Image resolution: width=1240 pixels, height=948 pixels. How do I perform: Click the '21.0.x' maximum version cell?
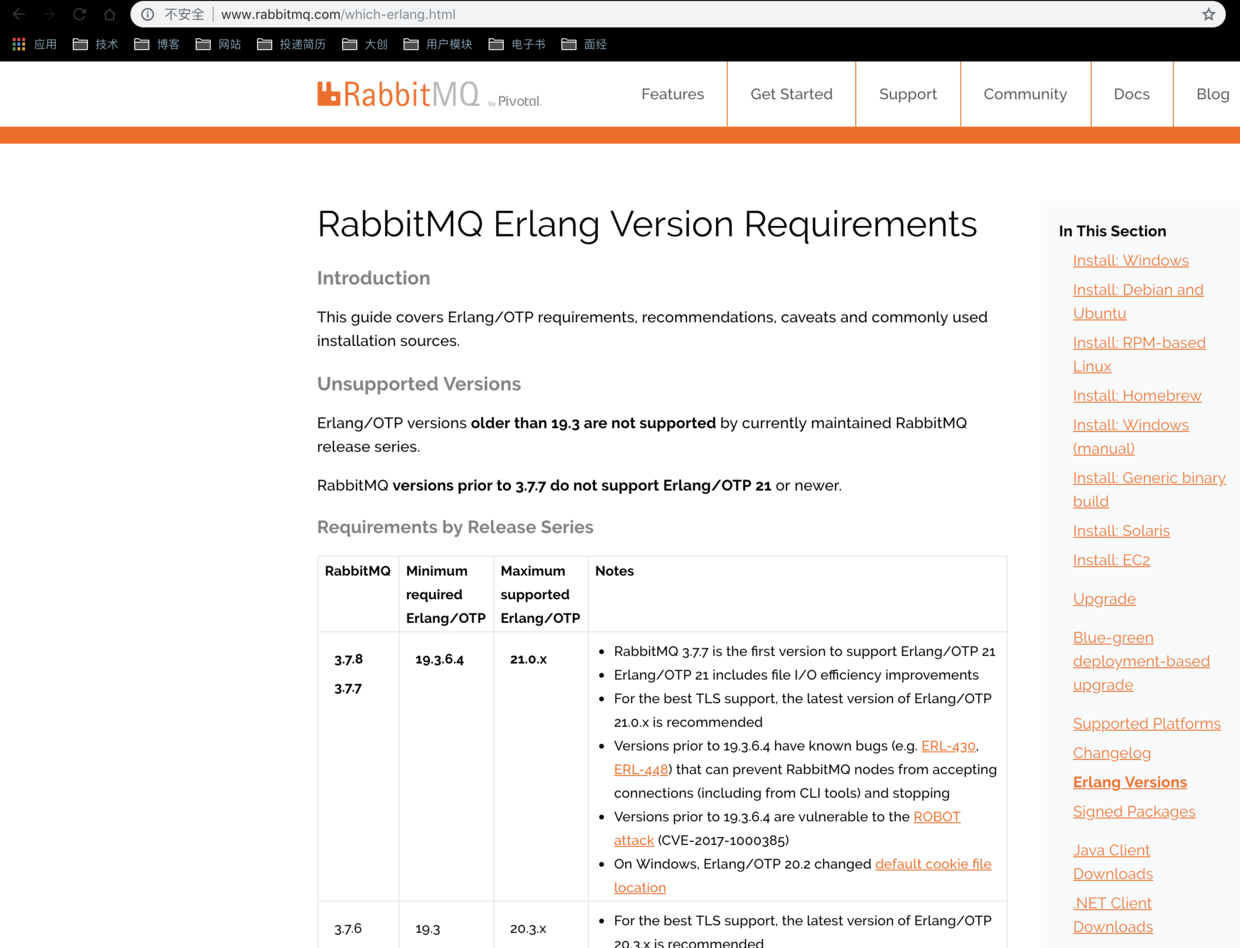point(528,659)
